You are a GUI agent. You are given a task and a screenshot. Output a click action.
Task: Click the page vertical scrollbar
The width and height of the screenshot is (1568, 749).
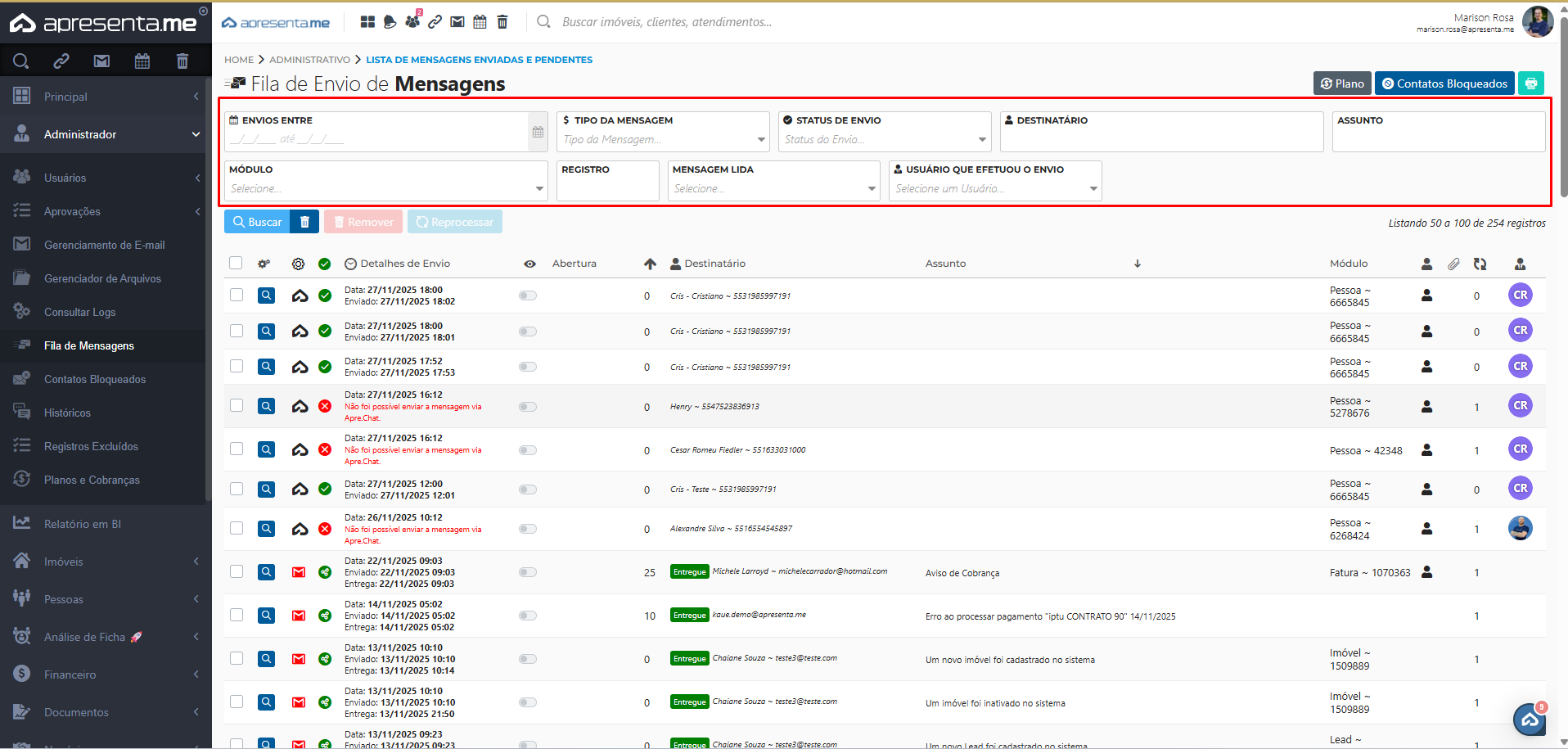coord(1563,106)
